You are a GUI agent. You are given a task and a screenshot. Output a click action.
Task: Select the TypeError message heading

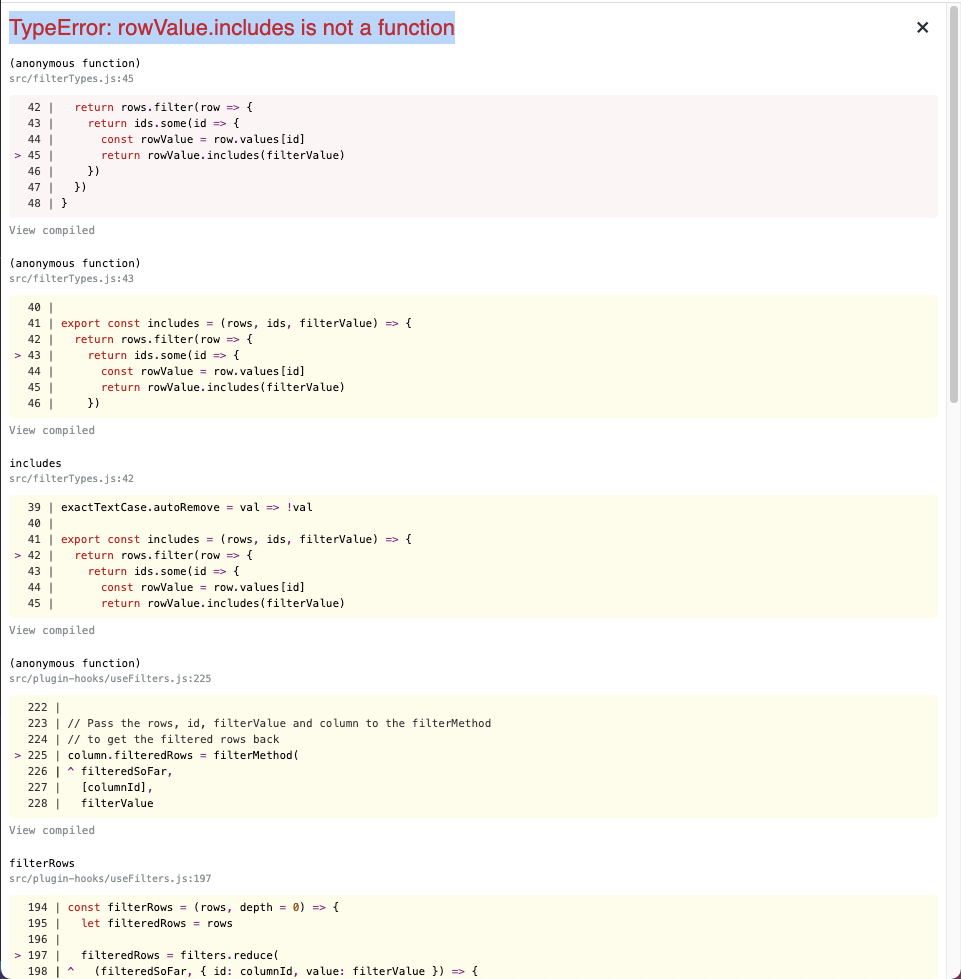(231, 28)
